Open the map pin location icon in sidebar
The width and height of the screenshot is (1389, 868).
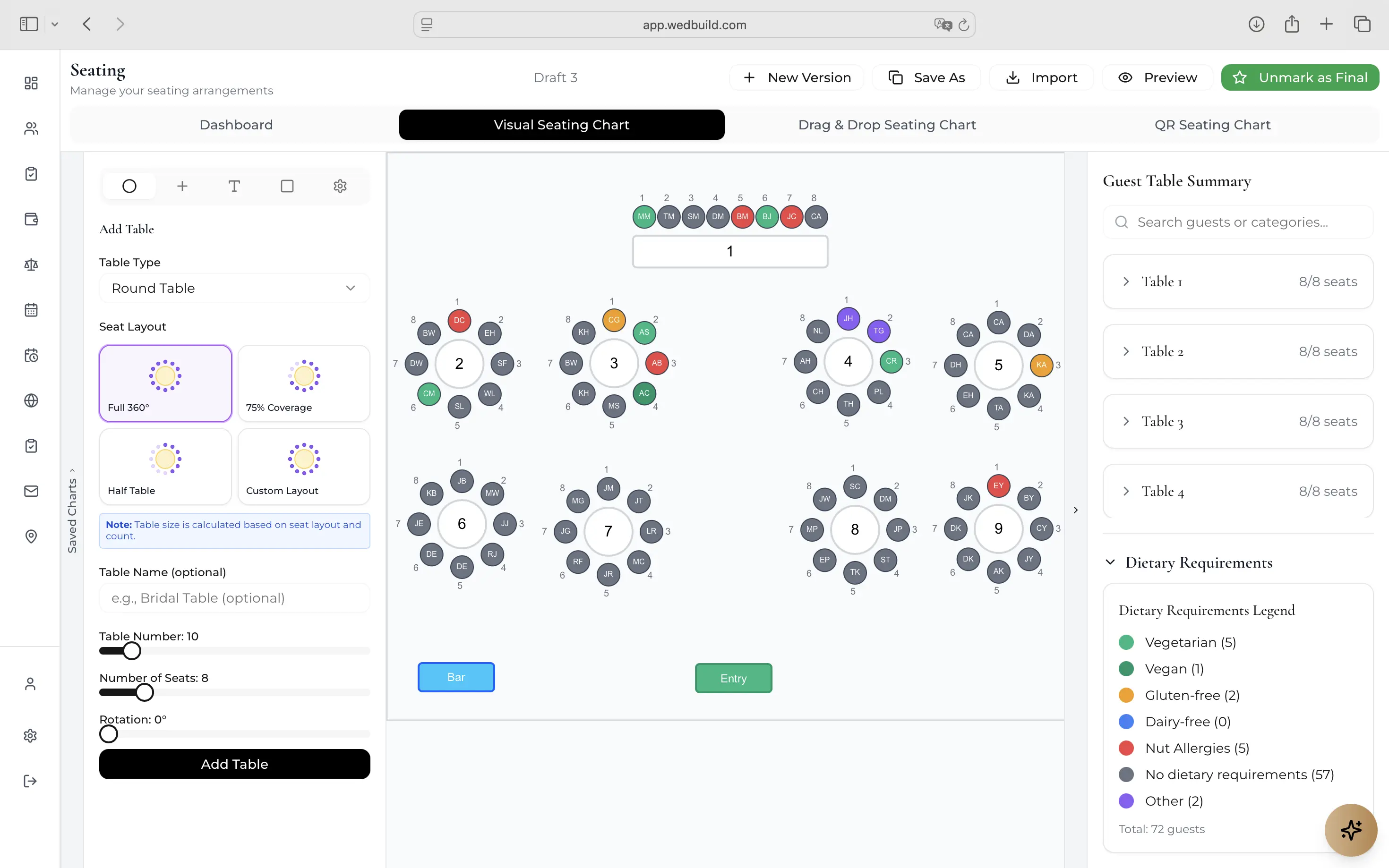click(31, 537)
